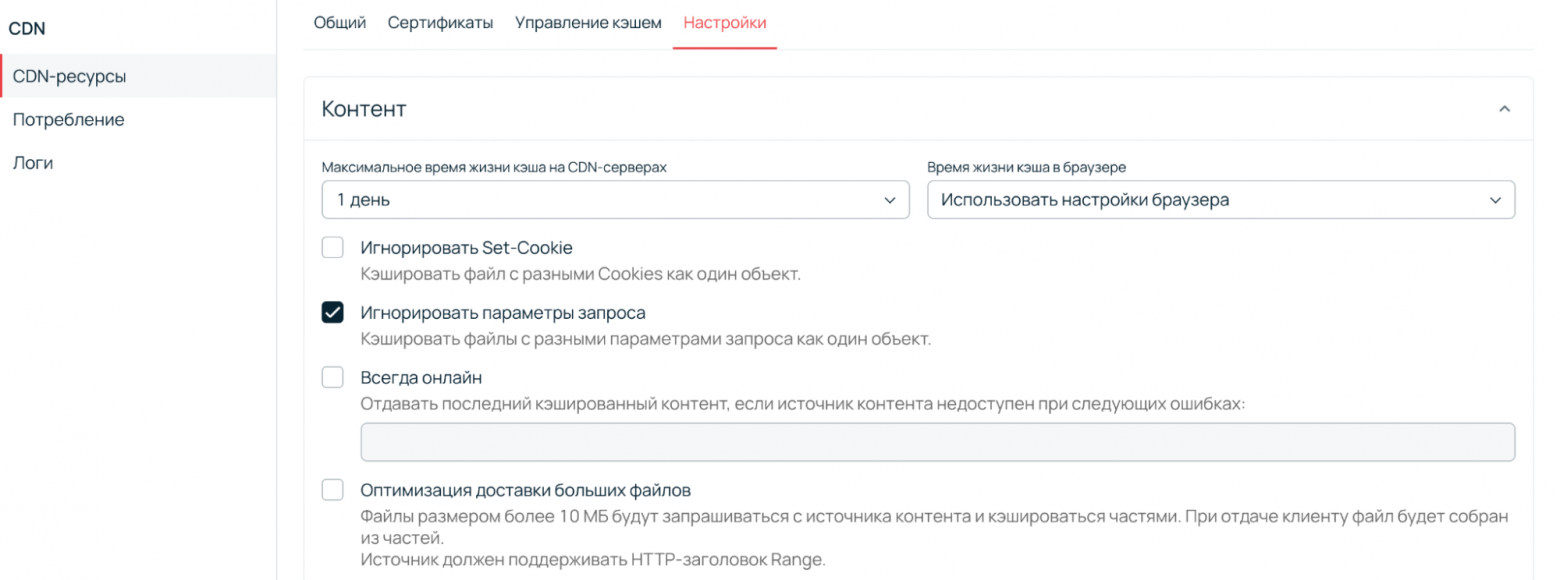Image resolution: width=1560 pixels, height=580 pixels.
Task: Enable Оптимизация доставки больших файлов
Action: point(332,489)
